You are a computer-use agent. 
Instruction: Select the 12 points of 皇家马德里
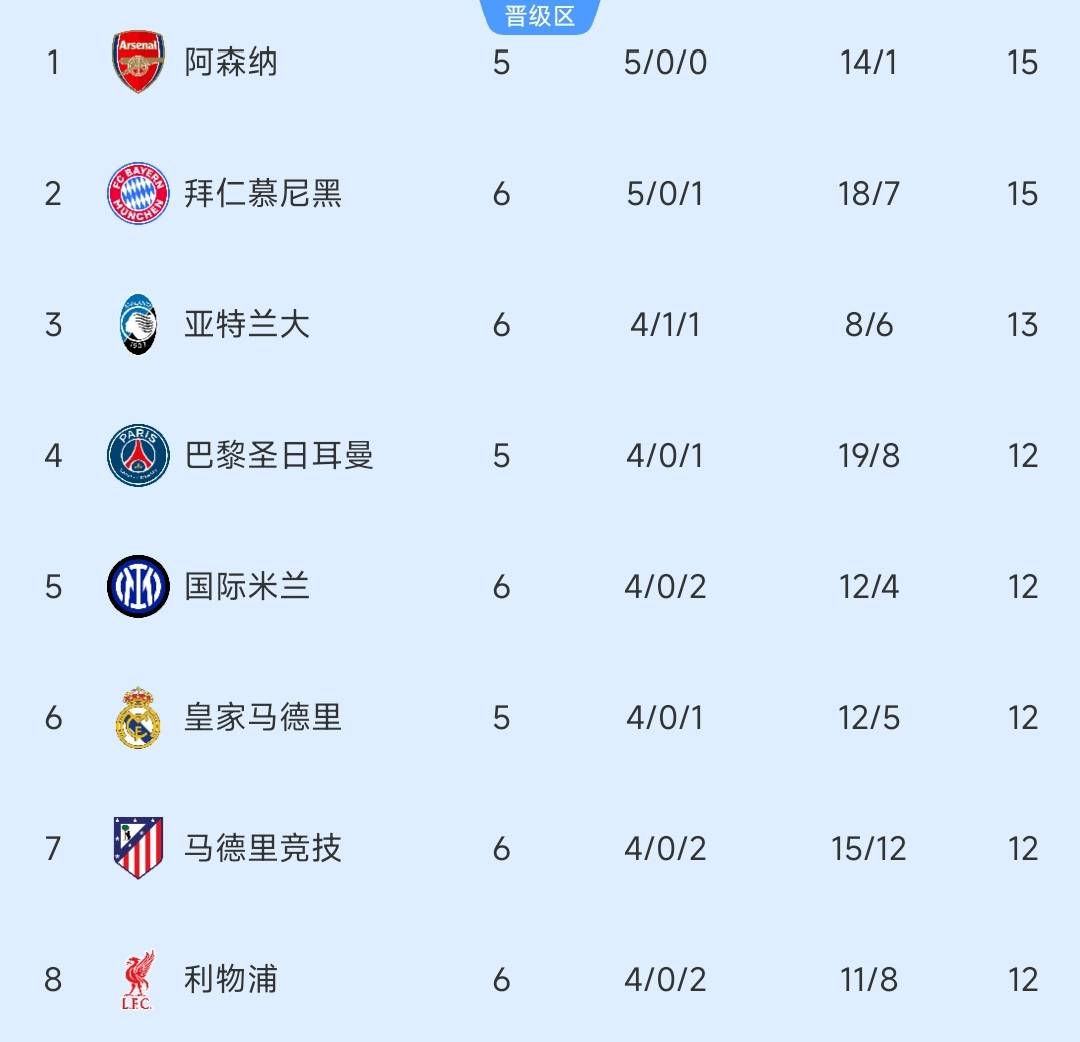1022,718
